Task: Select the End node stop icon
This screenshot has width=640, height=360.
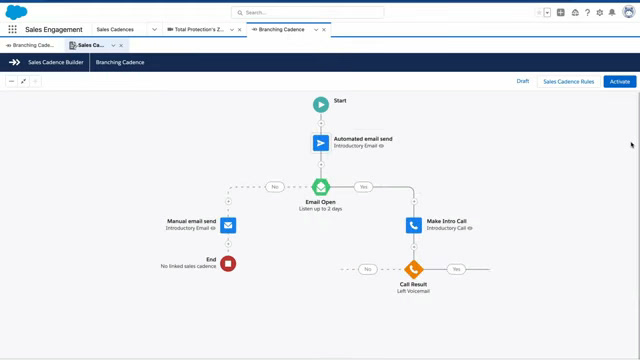Action: pyautogui.click(x=228, y=264)
